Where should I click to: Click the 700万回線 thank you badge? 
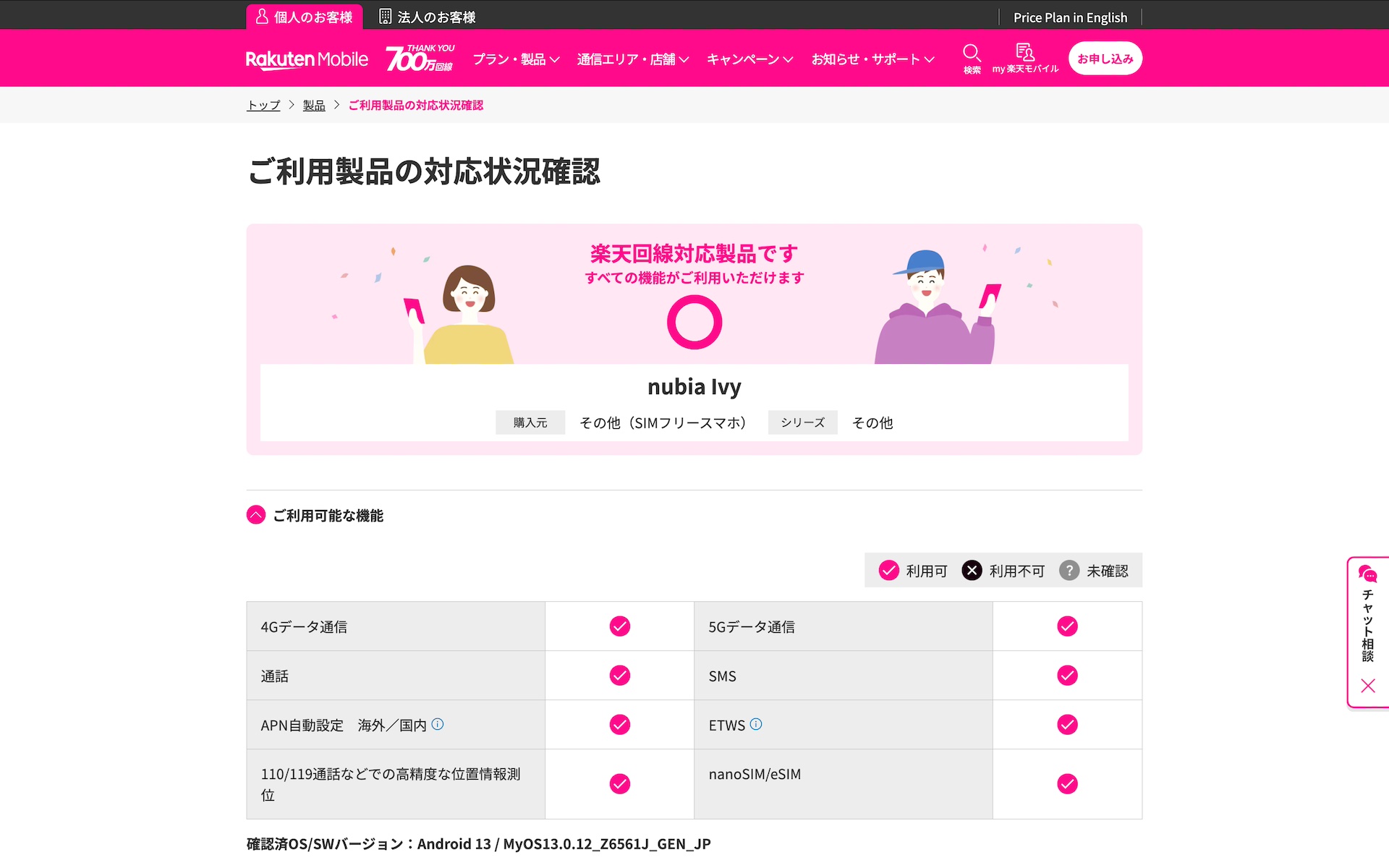tap(420, 59)
